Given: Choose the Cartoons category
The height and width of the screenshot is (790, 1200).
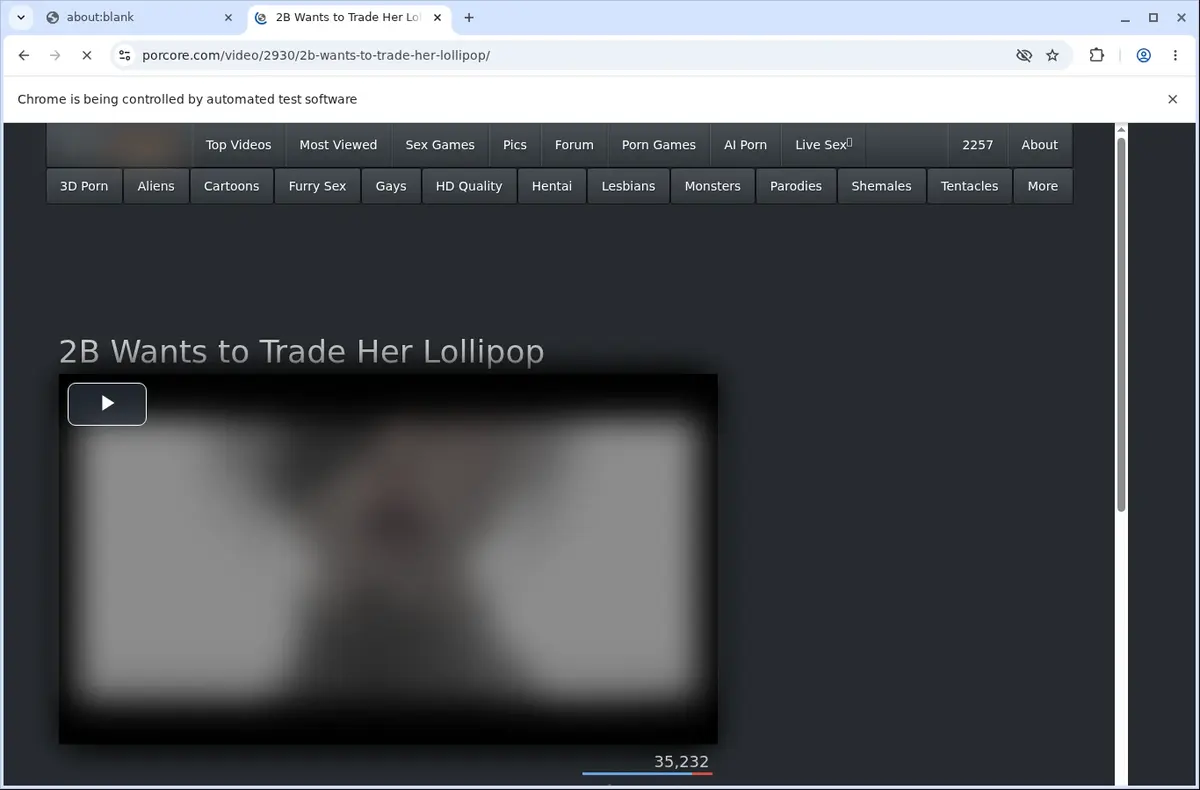Looking at the screenshot, I should pyautogui.click(x=231, y=186).
